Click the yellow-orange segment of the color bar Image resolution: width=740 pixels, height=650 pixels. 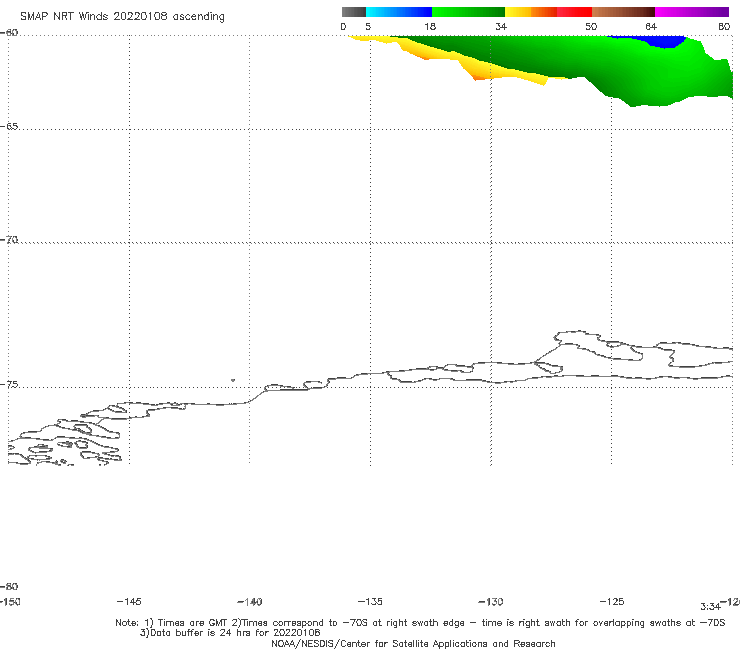[x=531, y=12]
